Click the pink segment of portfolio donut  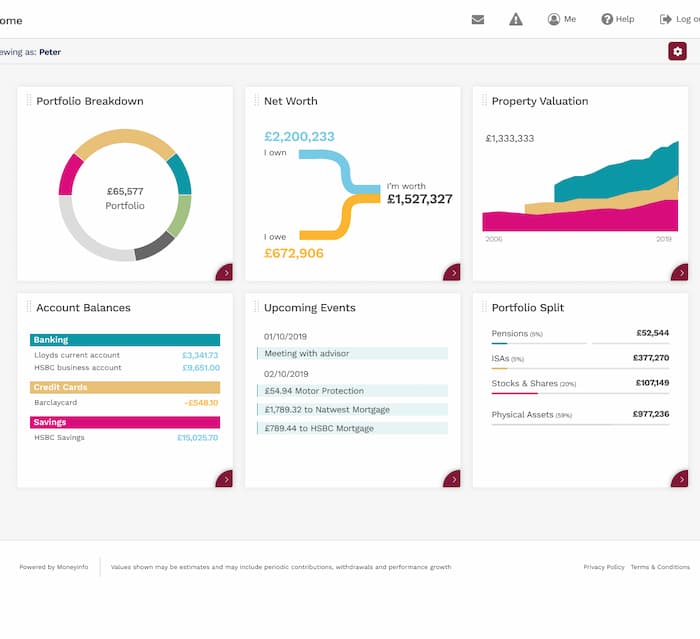click(70, 176)
